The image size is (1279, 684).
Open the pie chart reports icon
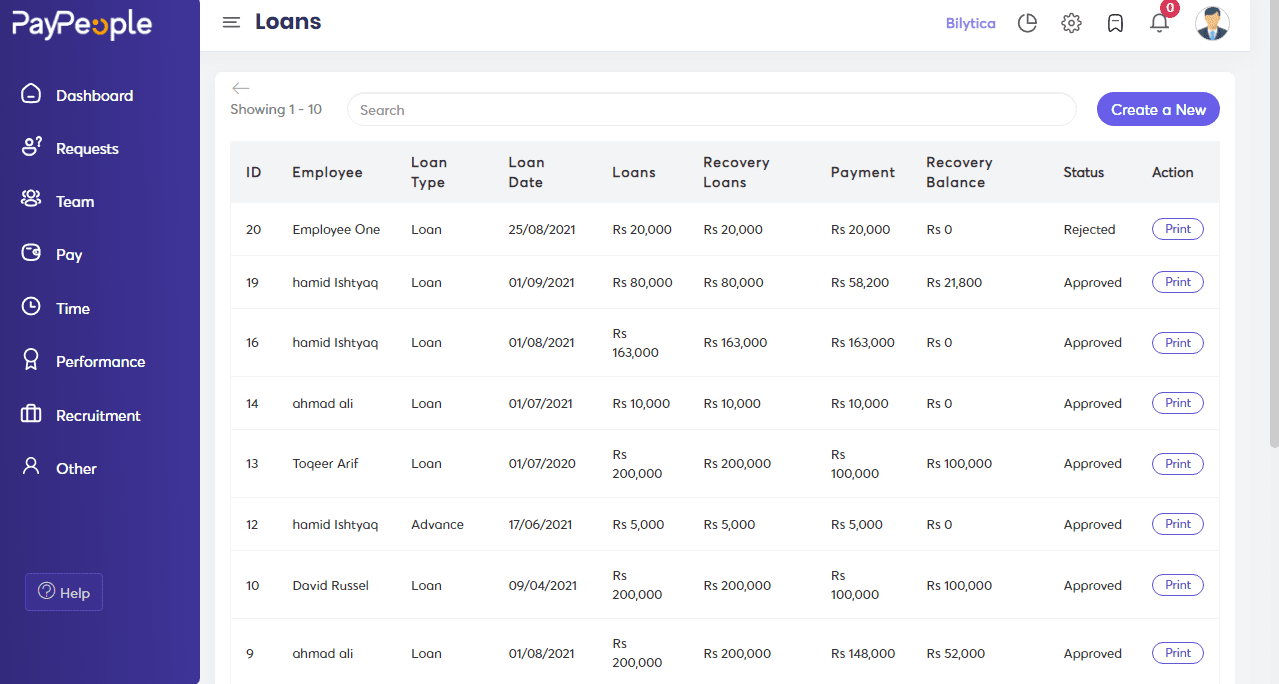pyautogui.click(x=1027, y=23)
